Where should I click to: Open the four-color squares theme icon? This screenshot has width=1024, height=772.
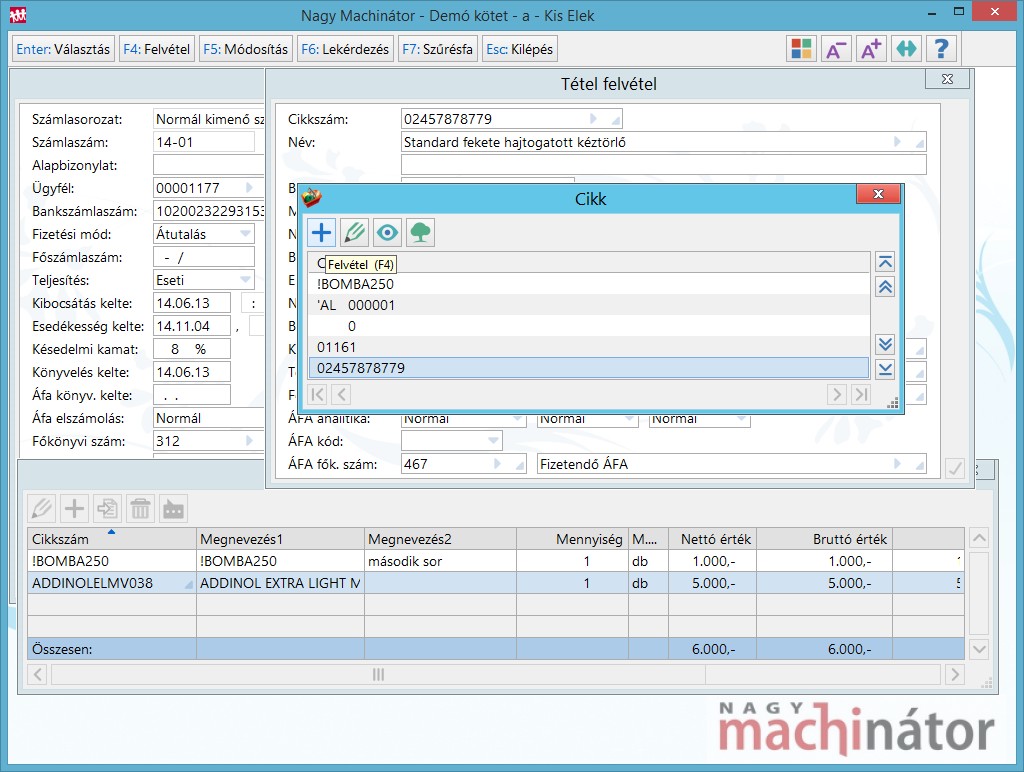point(801,49)
